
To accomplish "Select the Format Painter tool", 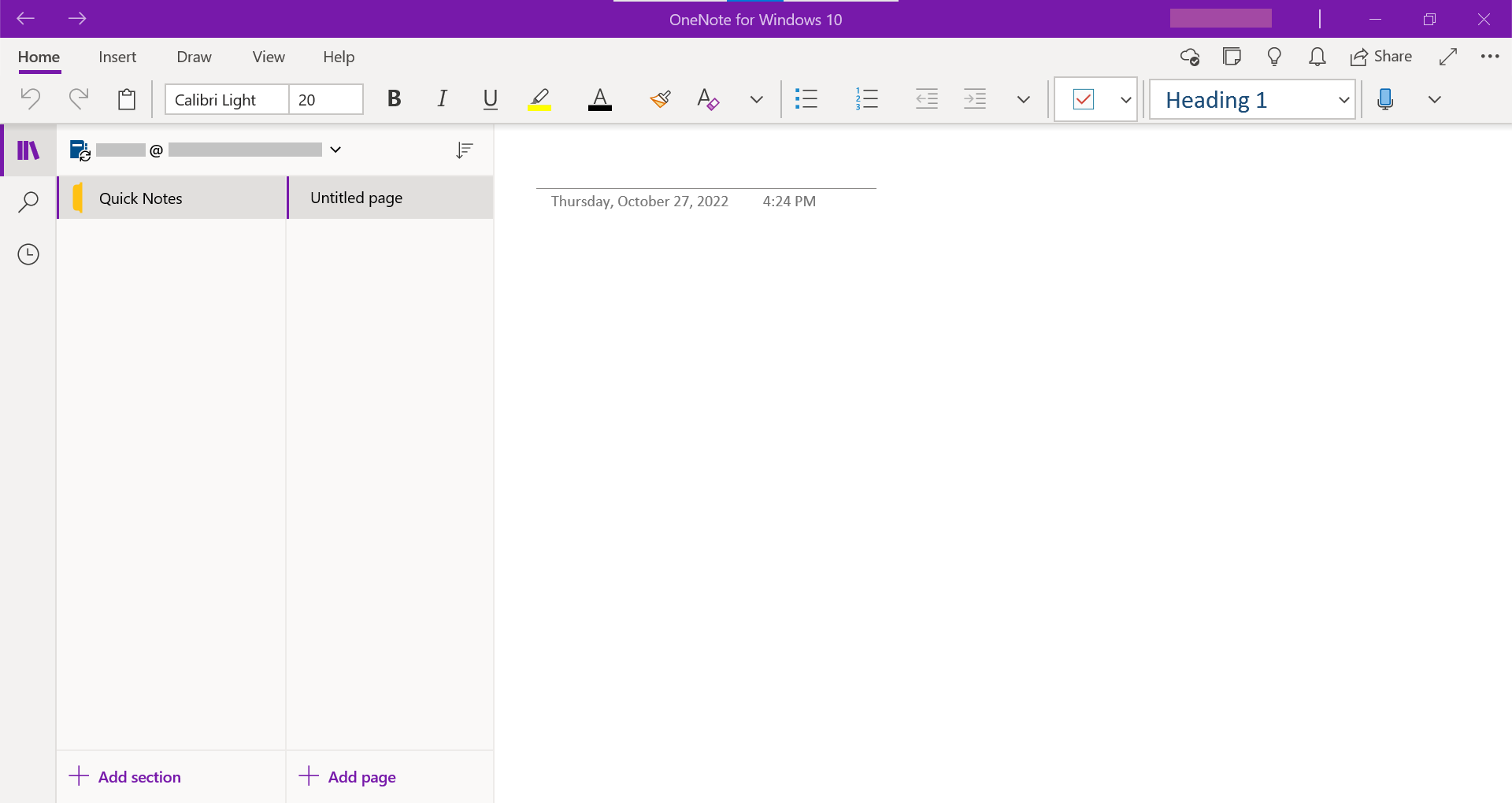I will pyautogui.click(x=660, y=99).
